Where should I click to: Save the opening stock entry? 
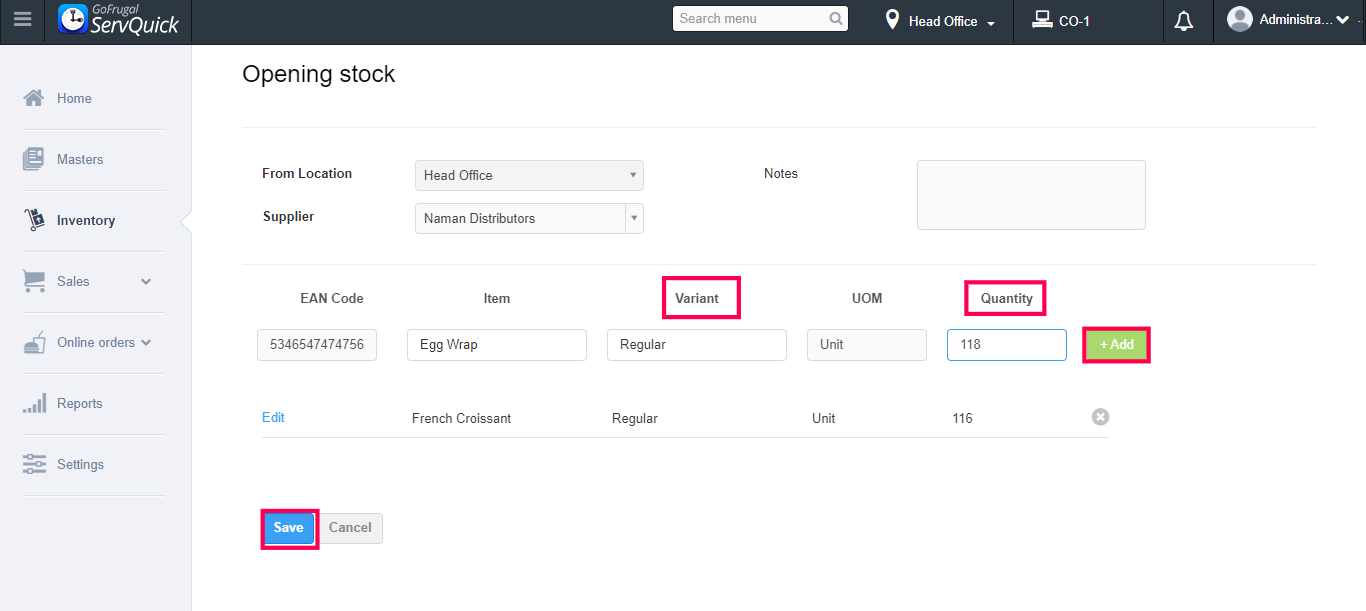click(288, 528)
